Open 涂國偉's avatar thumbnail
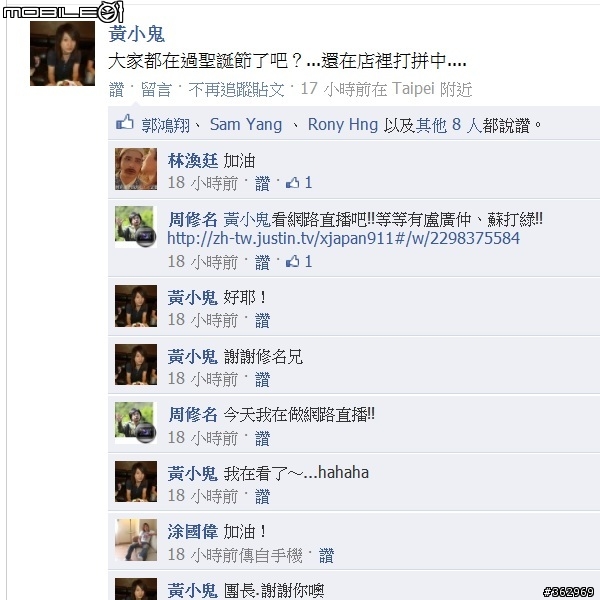Image resolution: width=600 pixels, height=600 pixels. point(136,540)
